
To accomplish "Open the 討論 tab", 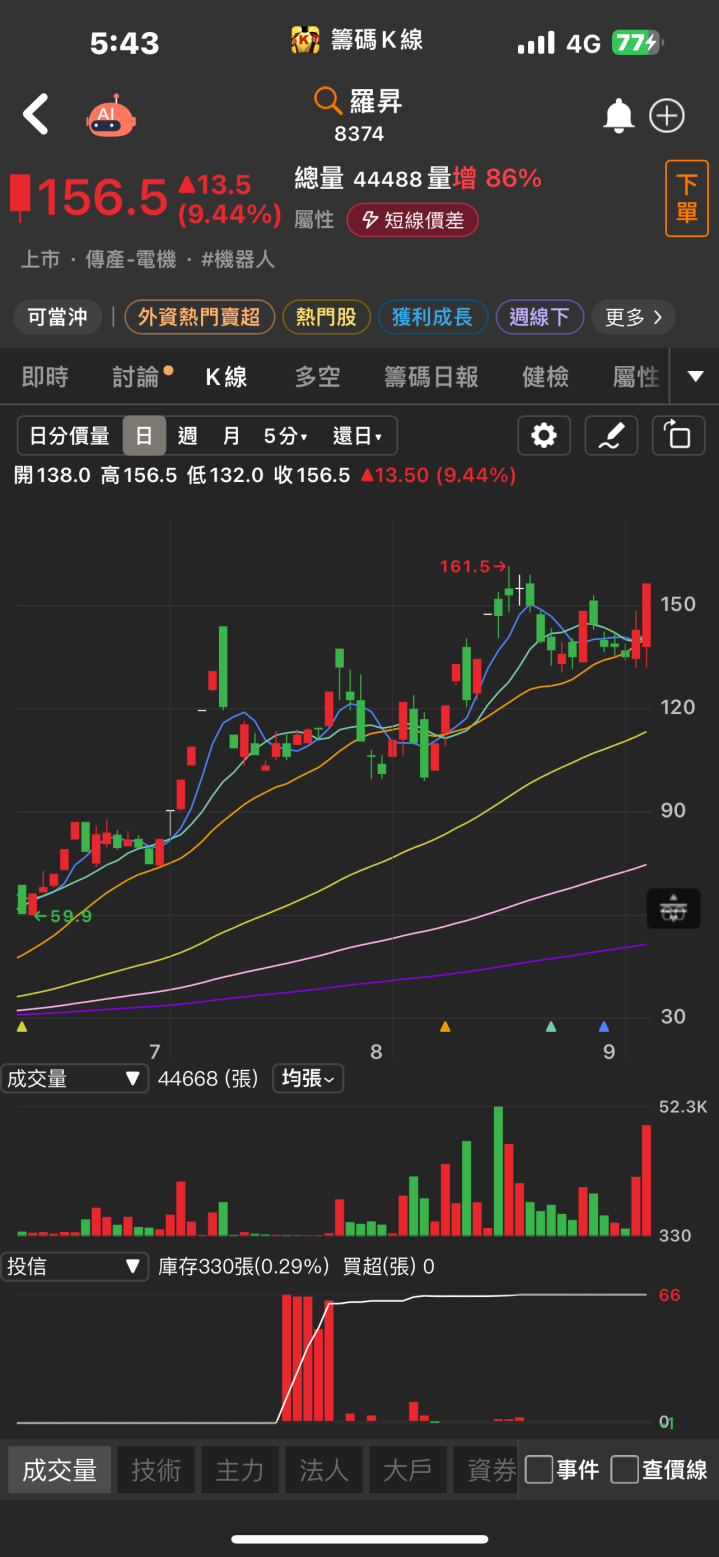I will pos(137,377).
